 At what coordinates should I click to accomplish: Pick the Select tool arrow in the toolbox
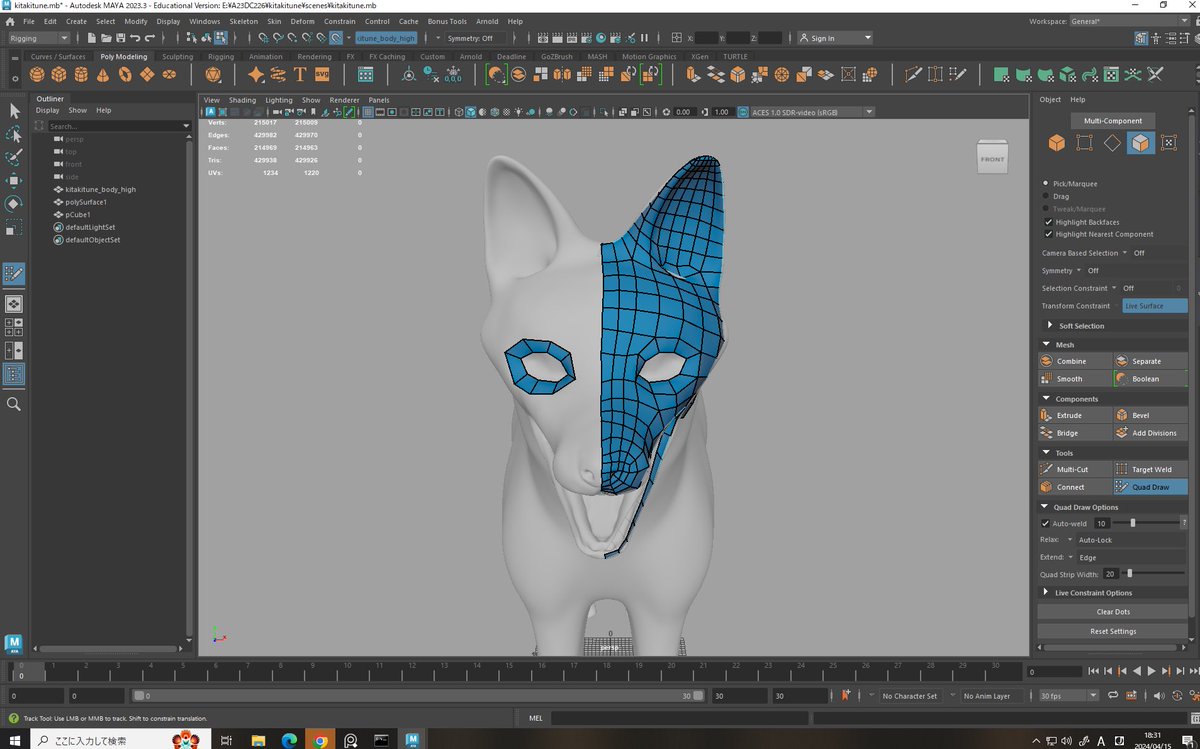click(14, 111)
